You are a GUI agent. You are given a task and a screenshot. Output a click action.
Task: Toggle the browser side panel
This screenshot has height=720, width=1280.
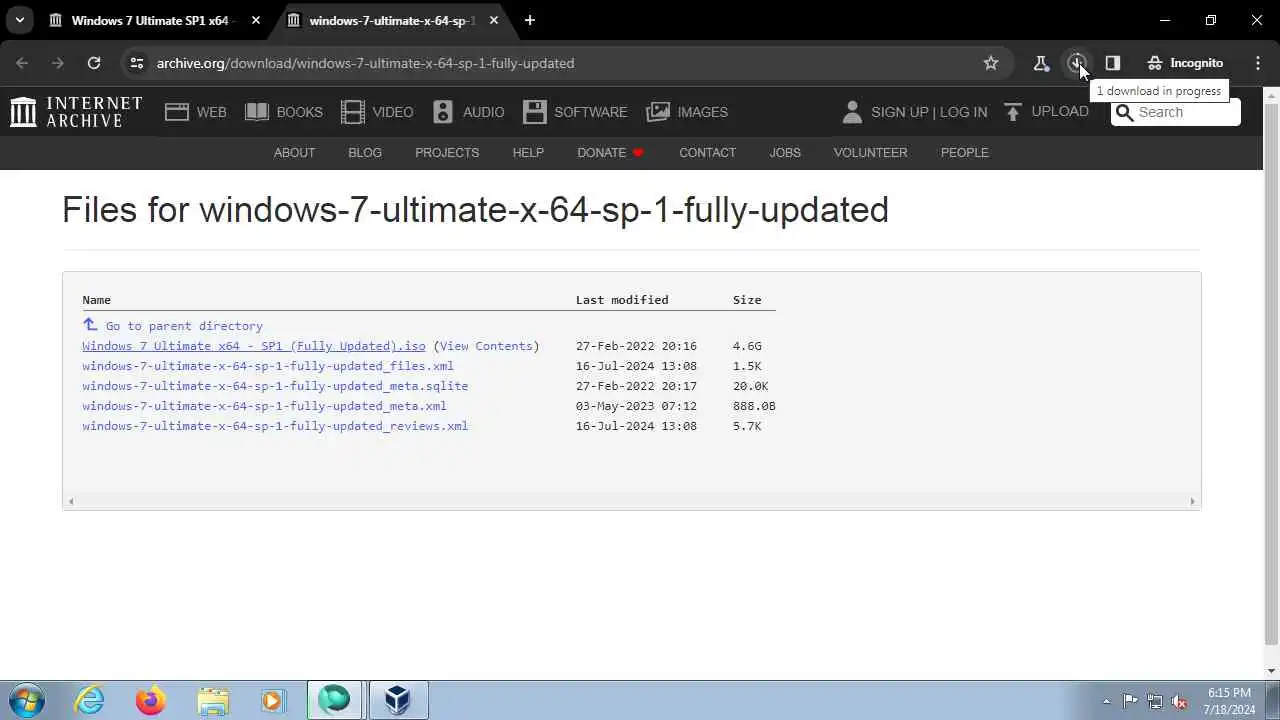1113,63
